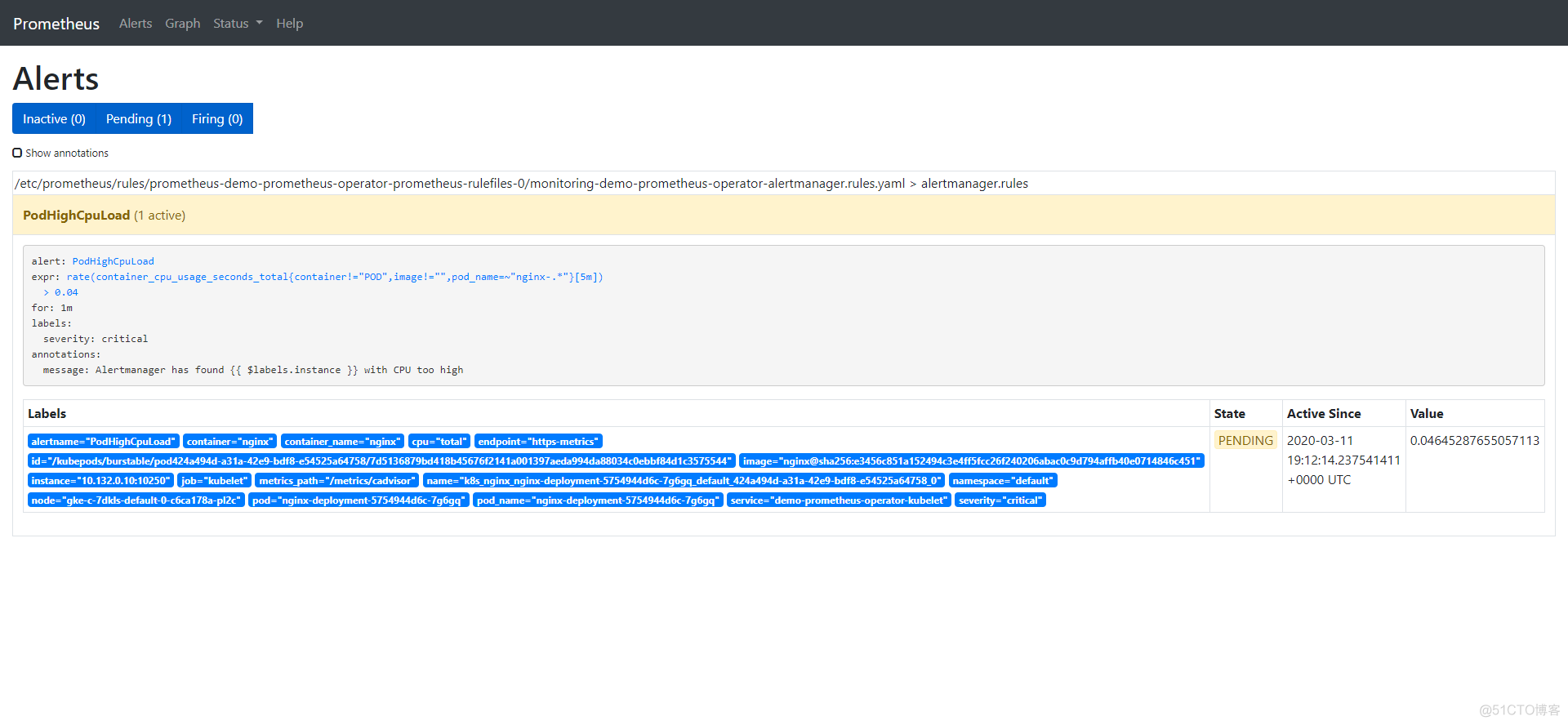This screenshot has height=725, width=1568.
Task: Toggle the Pending (1) alerts filter
Action: tap(138, 119)
